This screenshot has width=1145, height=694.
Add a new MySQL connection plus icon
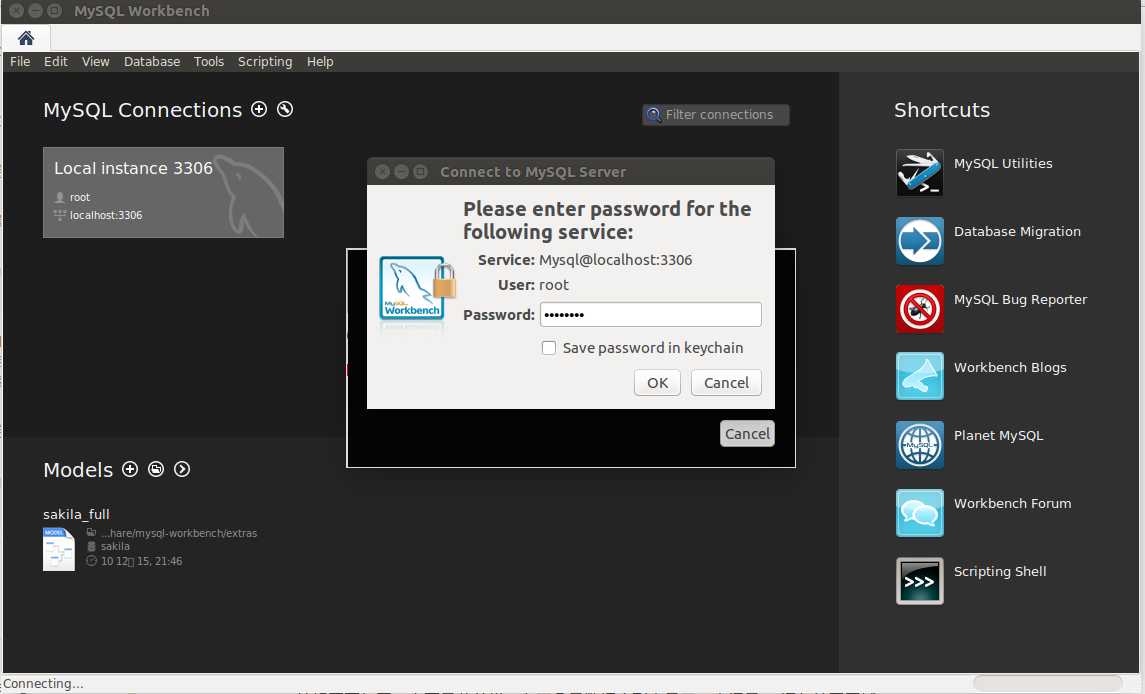[x=259, y=109]
